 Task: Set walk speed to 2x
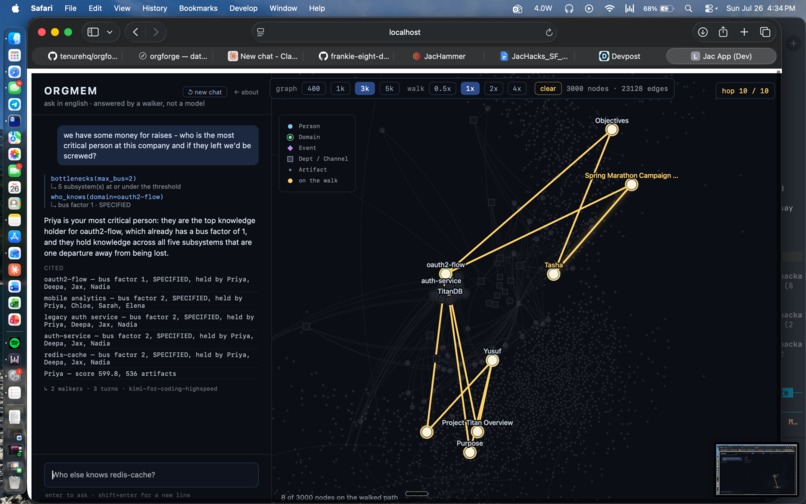pos(493,88)
